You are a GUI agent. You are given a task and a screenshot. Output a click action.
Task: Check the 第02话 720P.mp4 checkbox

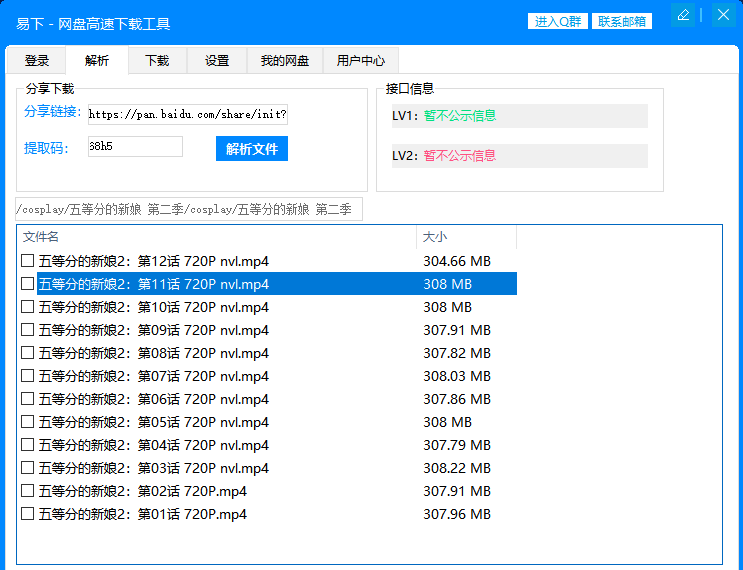[27, 490]
